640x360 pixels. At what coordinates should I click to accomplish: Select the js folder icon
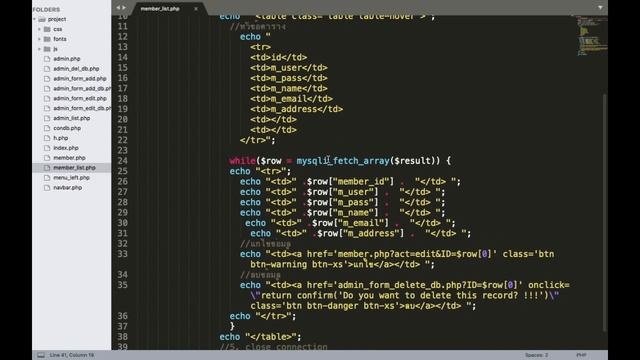coord(47,49)
